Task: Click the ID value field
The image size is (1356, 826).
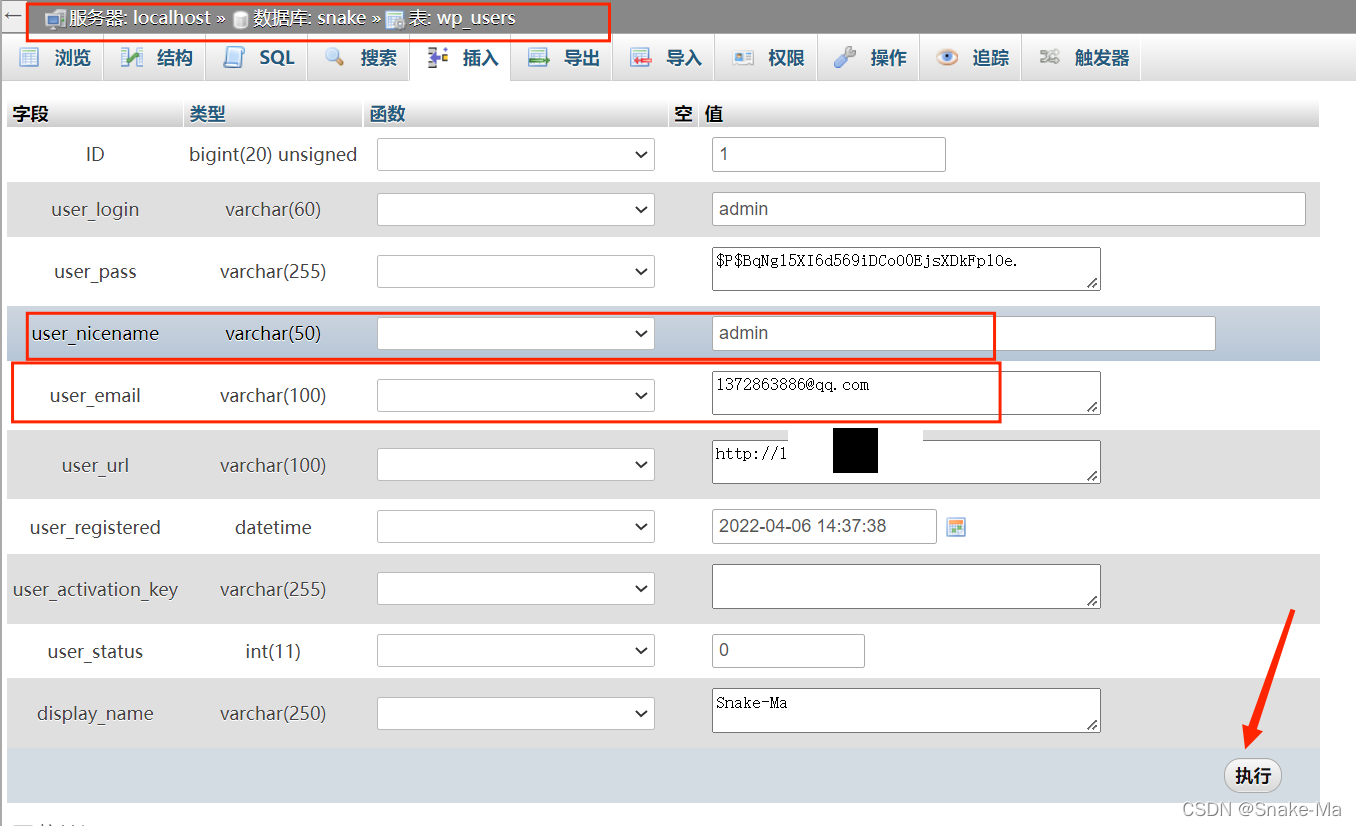Action: click(x=829, y=155)
